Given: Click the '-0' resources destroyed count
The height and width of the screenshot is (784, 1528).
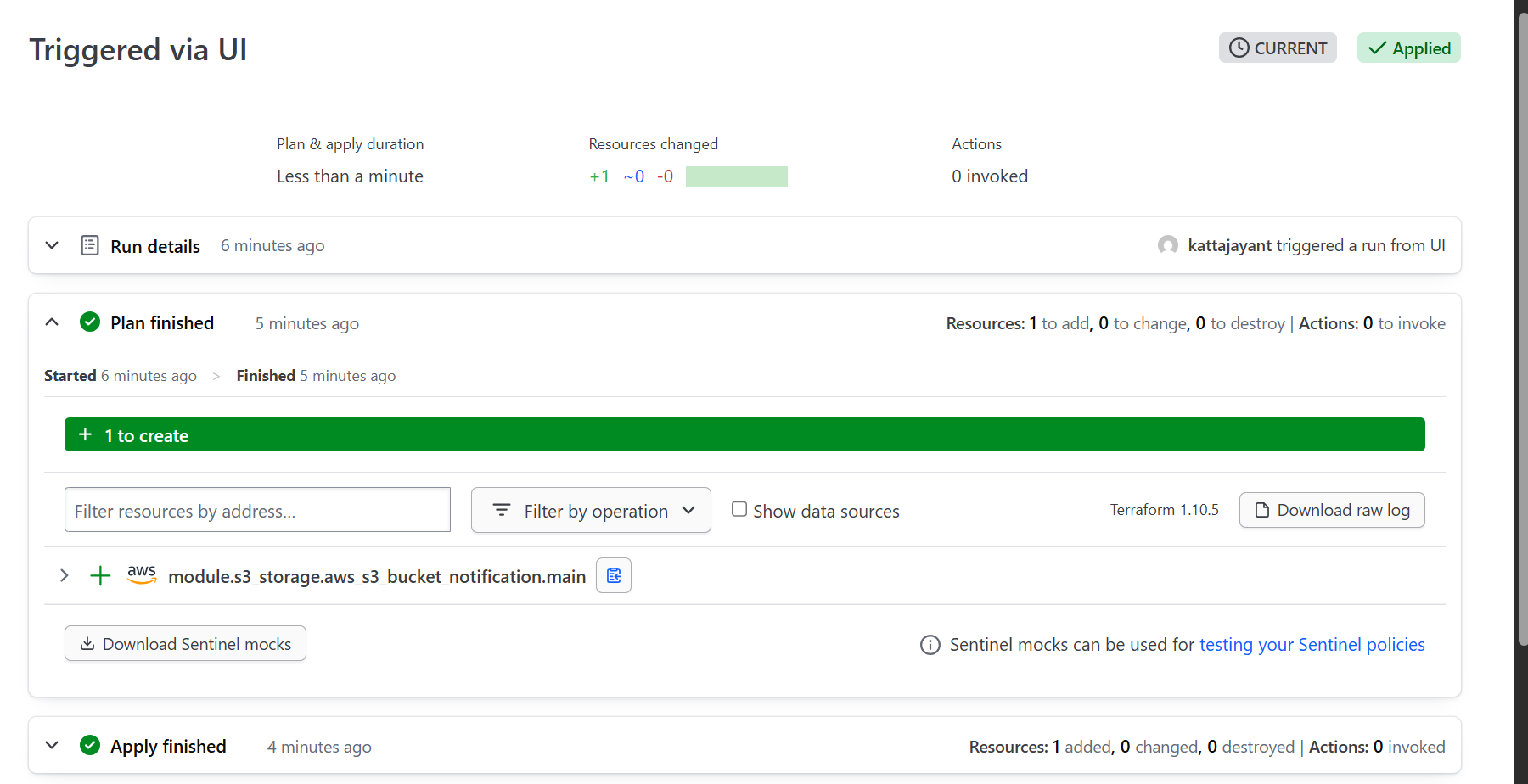Looking at the screenshot, I should 665,176.
